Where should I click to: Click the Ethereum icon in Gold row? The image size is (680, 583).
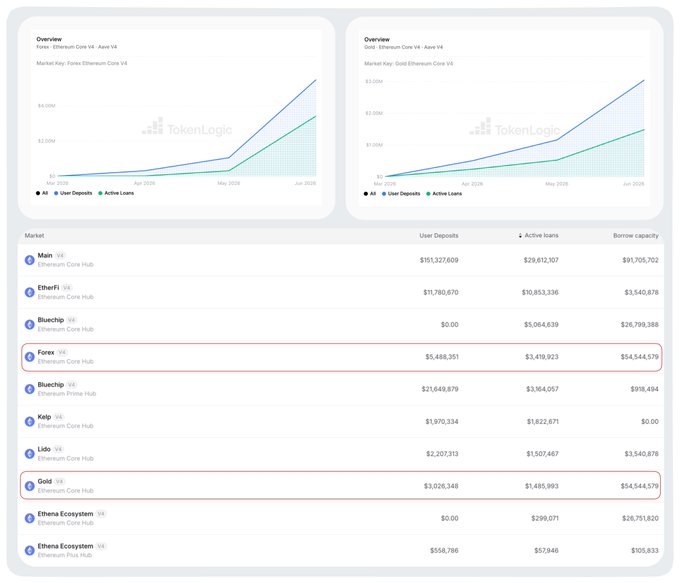pos(29,486)
